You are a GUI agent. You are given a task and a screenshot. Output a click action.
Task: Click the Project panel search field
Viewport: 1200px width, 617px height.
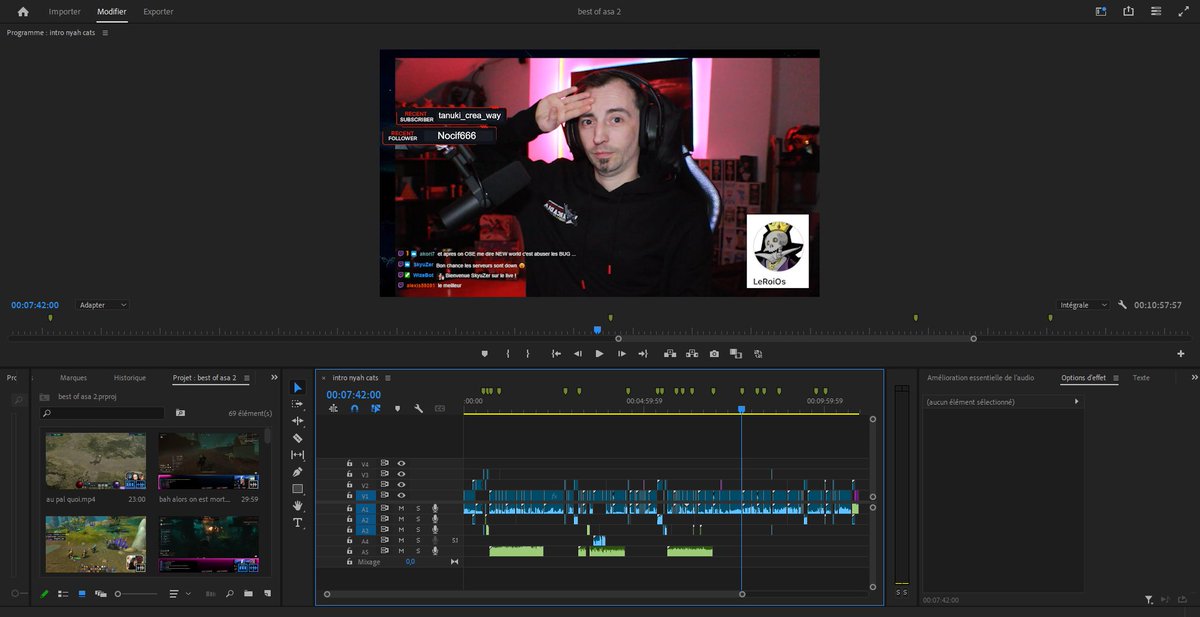click(102, 412)
